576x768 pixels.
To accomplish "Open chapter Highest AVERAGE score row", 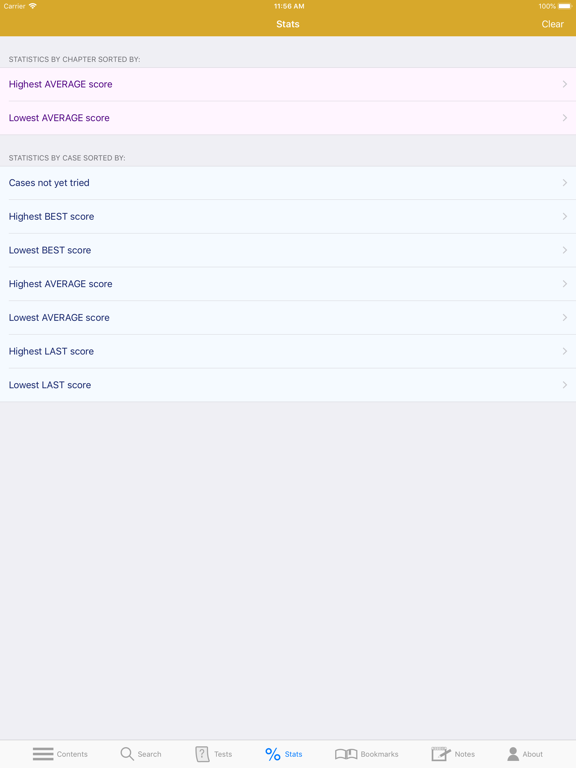I will click(x=288, y=84).
